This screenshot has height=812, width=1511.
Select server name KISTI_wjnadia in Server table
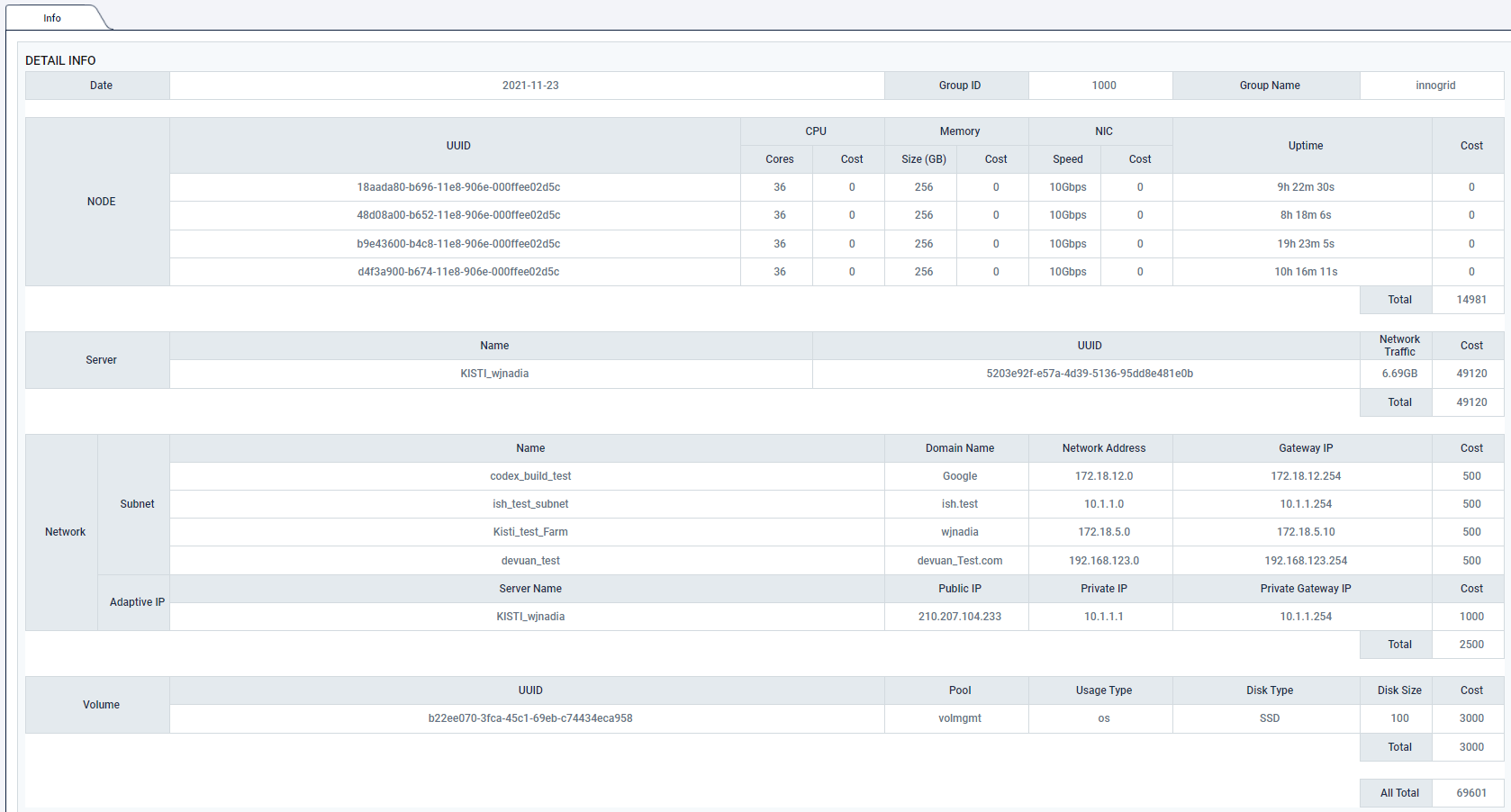[494, 374]
